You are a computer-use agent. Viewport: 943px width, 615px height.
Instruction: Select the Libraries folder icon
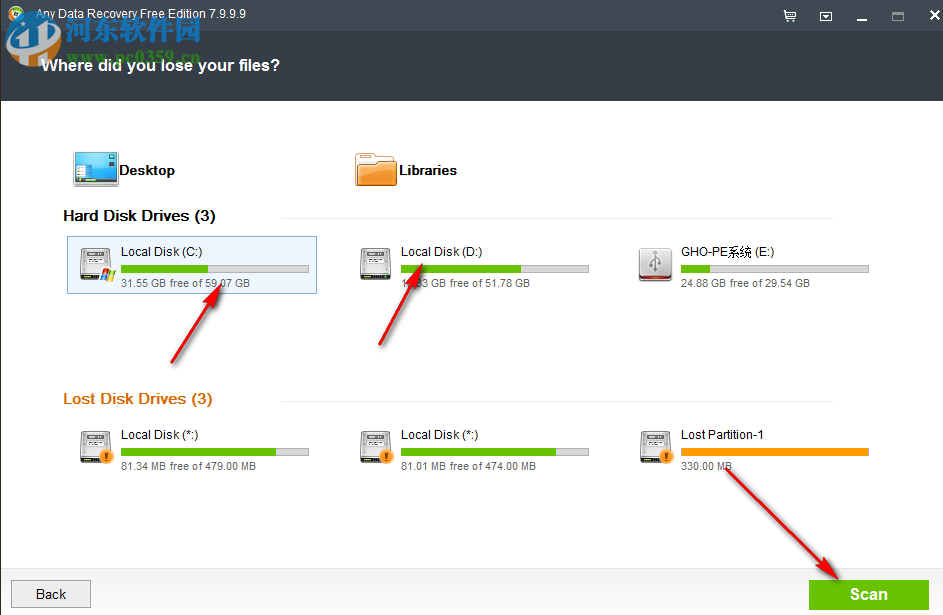[375, 170]
